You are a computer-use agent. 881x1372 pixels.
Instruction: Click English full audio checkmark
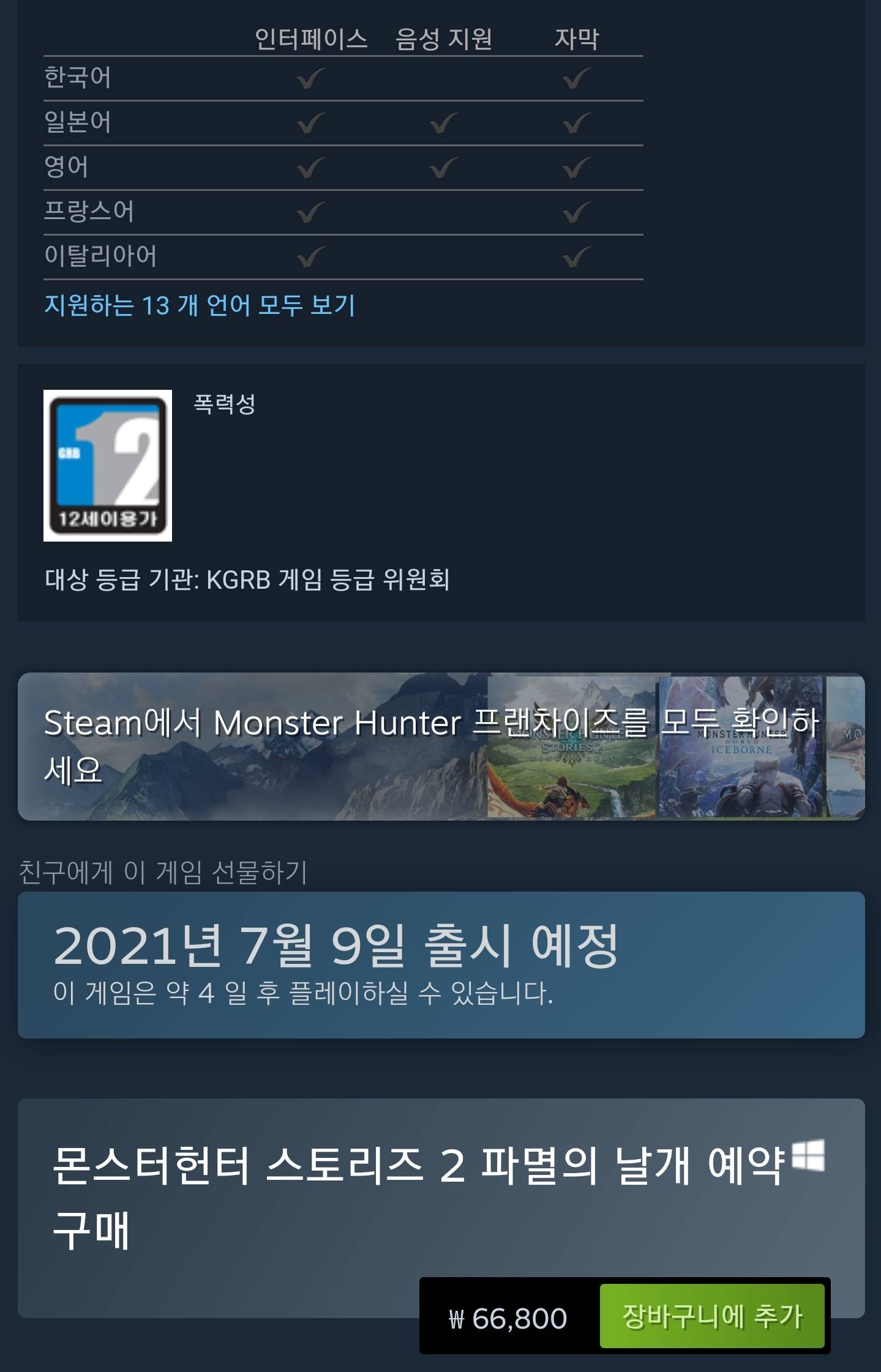(x=444, y=168)
